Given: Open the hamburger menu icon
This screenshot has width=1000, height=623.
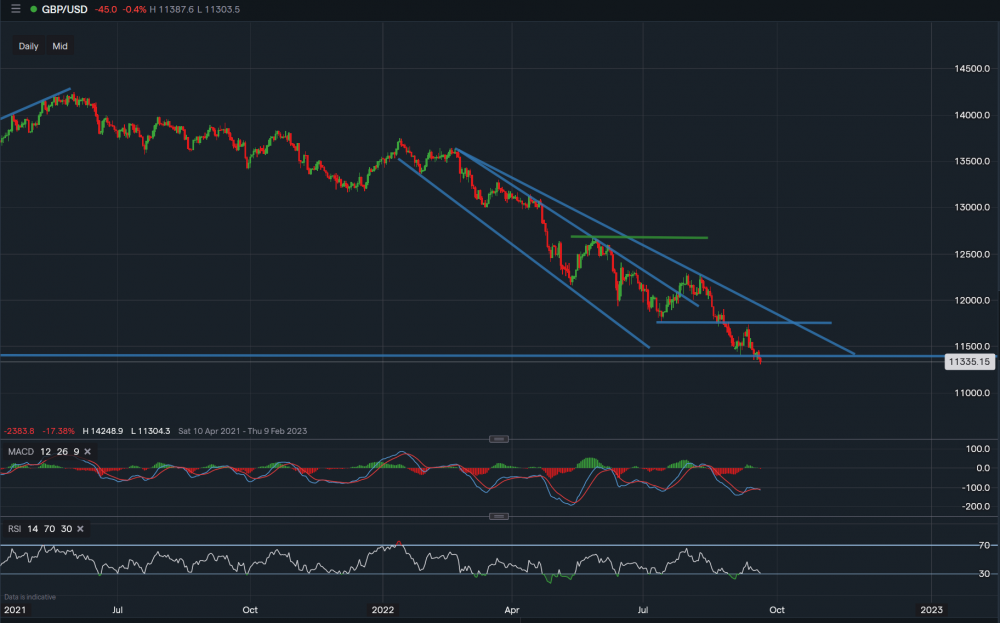Looking at the screenshot, I should click(x=15, y=9).
